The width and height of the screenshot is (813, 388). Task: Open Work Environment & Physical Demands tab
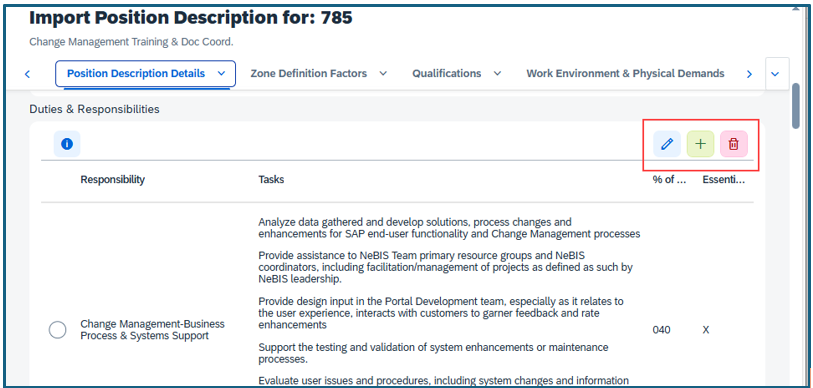pos(625,74)
